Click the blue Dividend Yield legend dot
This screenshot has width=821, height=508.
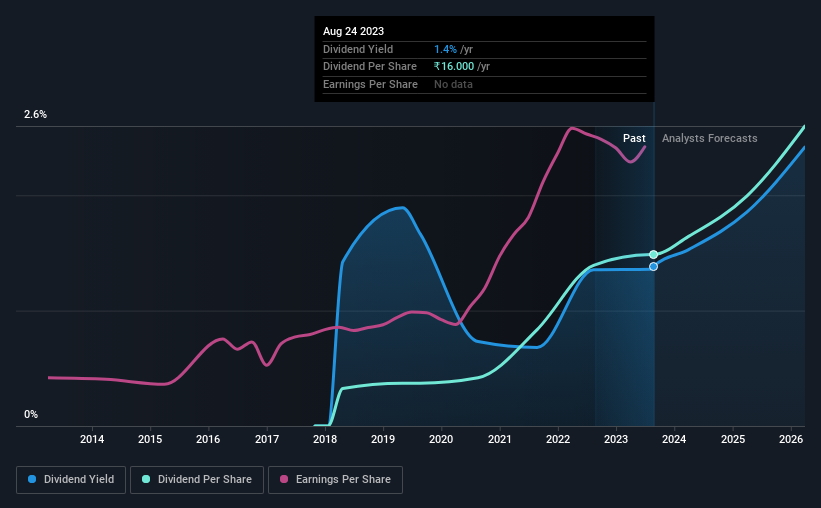(x=32, y=479)
